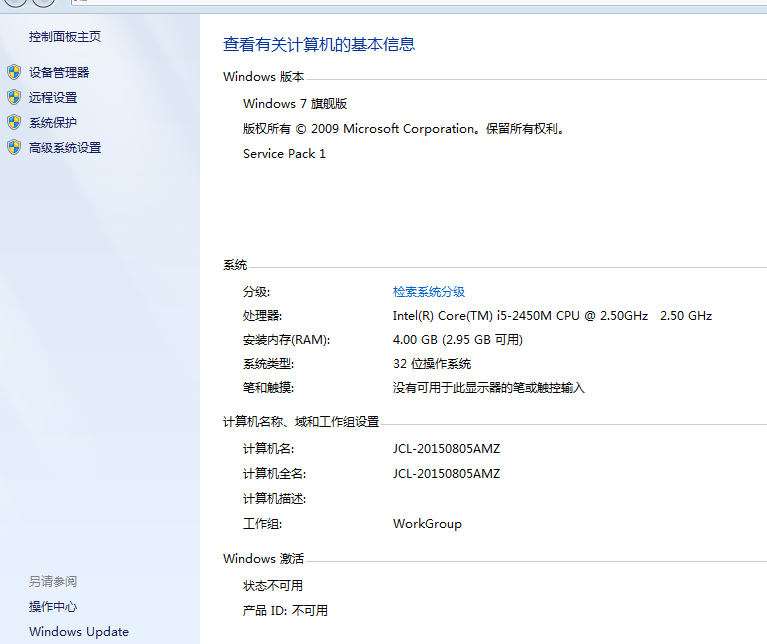Click JCL-20150805AMZ next to 计算机名
This screenshot has height=644, width=767.
pos(446,448)
